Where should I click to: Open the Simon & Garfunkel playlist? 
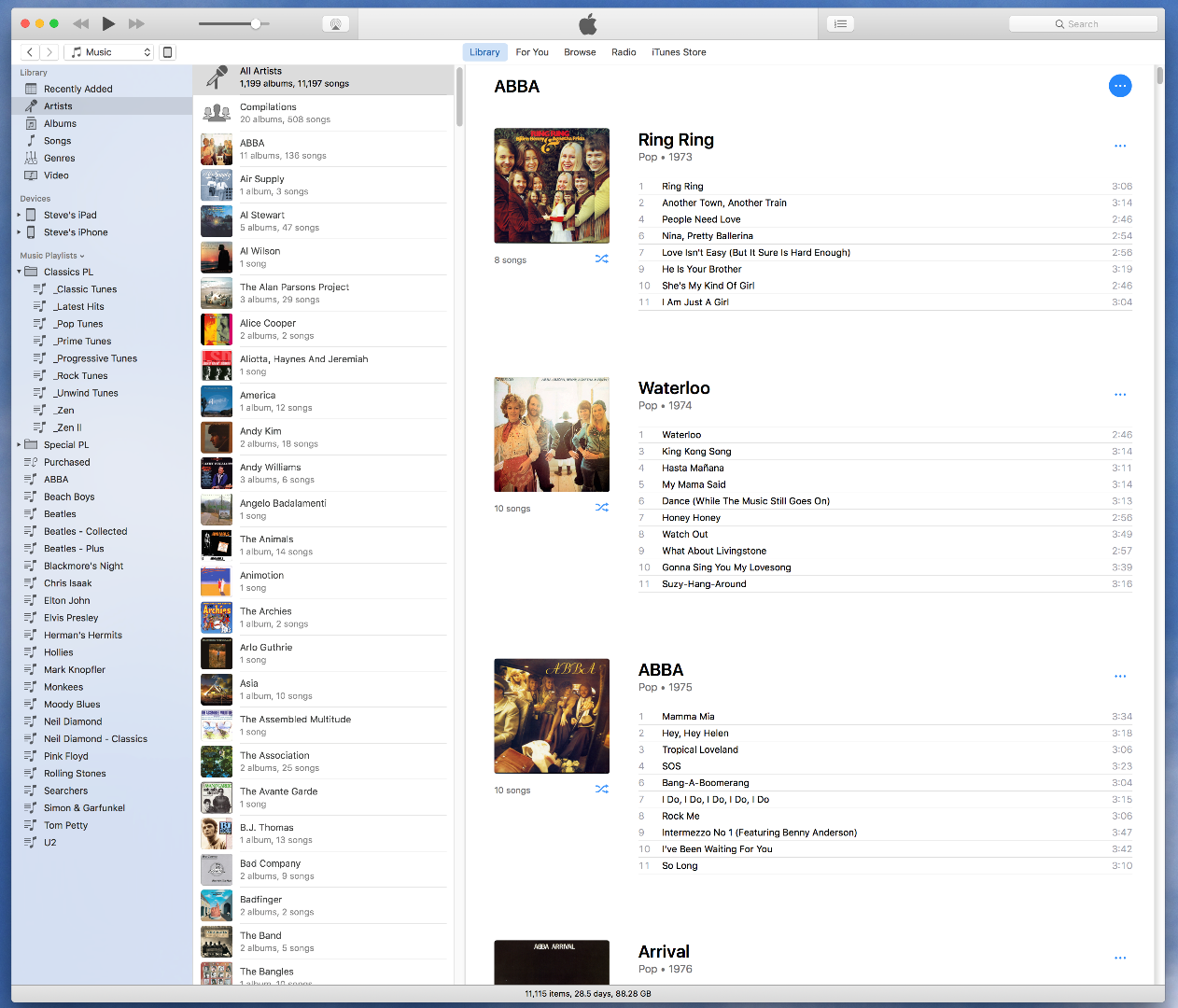pyautogui.click(x=102, y=808)
